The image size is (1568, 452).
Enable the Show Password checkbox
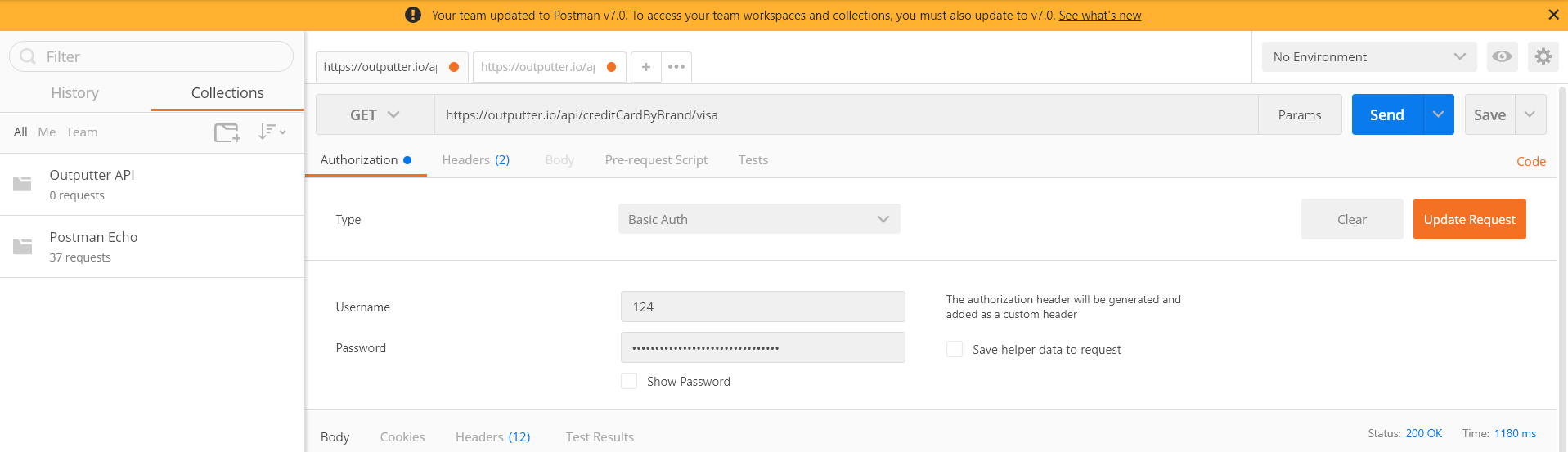pyautogui.click(x=629, y=381)
